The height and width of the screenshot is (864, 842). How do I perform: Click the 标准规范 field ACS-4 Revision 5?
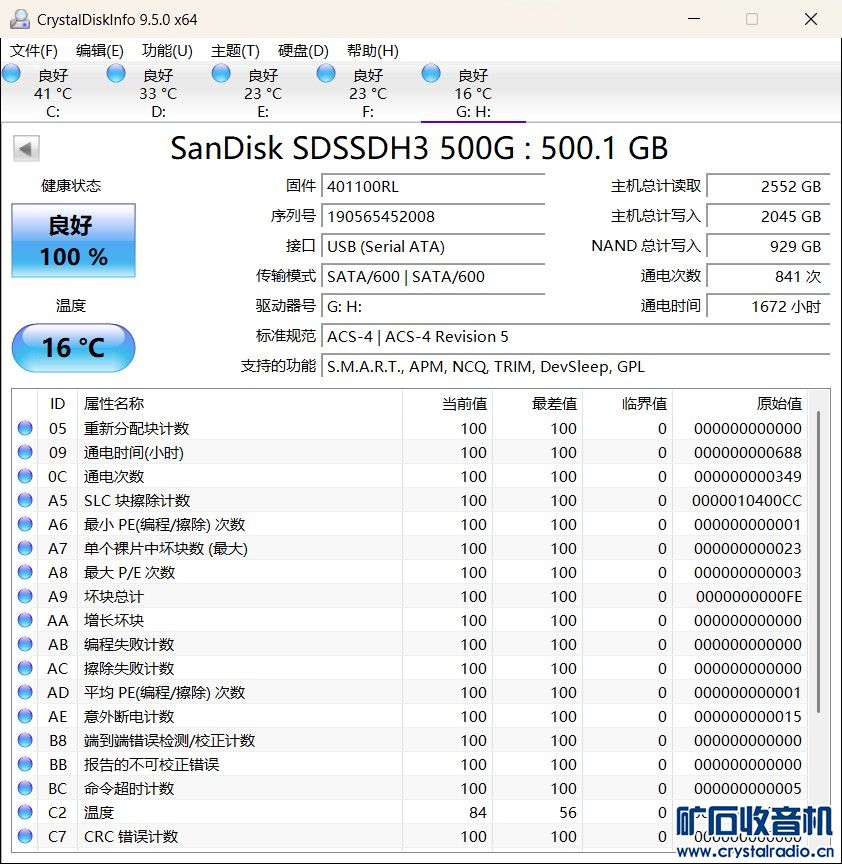tap(576, 336)
